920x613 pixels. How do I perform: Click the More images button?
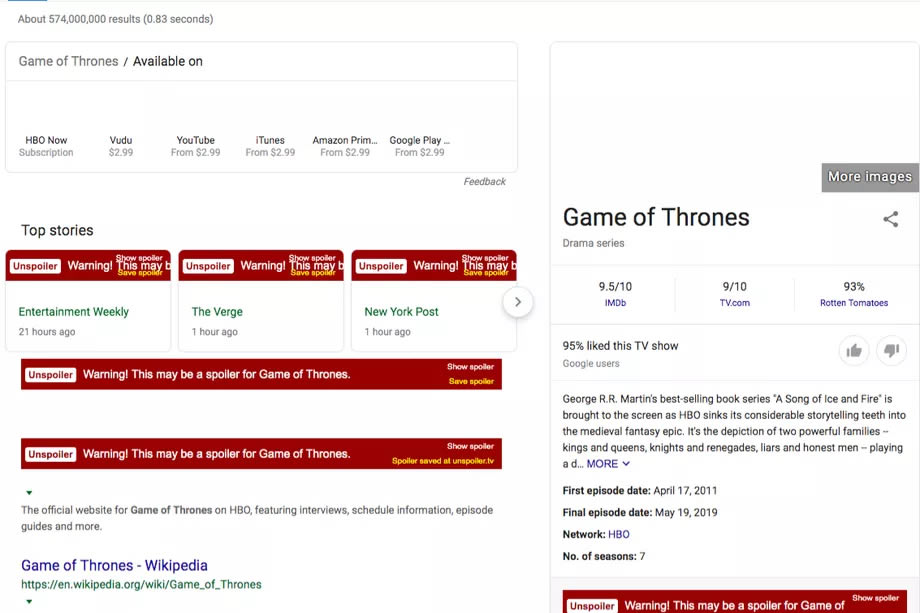coord(869,177)
